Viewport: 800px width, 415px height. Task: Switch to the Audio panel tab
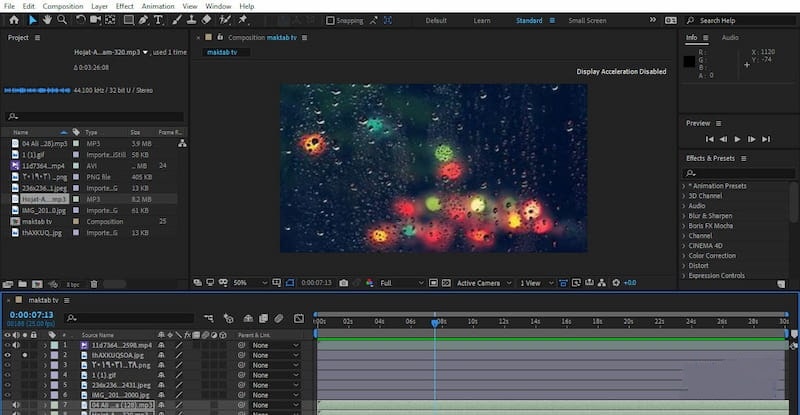(730, 38)
